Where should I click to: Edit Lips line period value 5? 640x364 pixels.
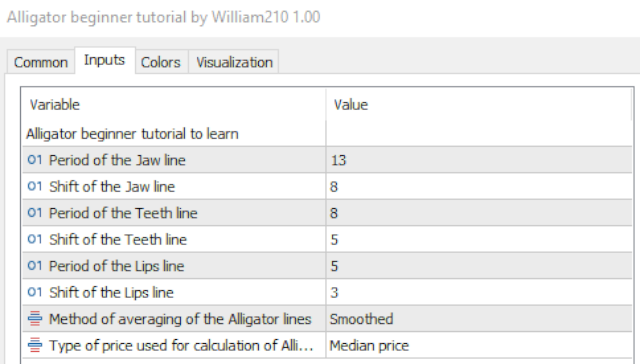479,266
